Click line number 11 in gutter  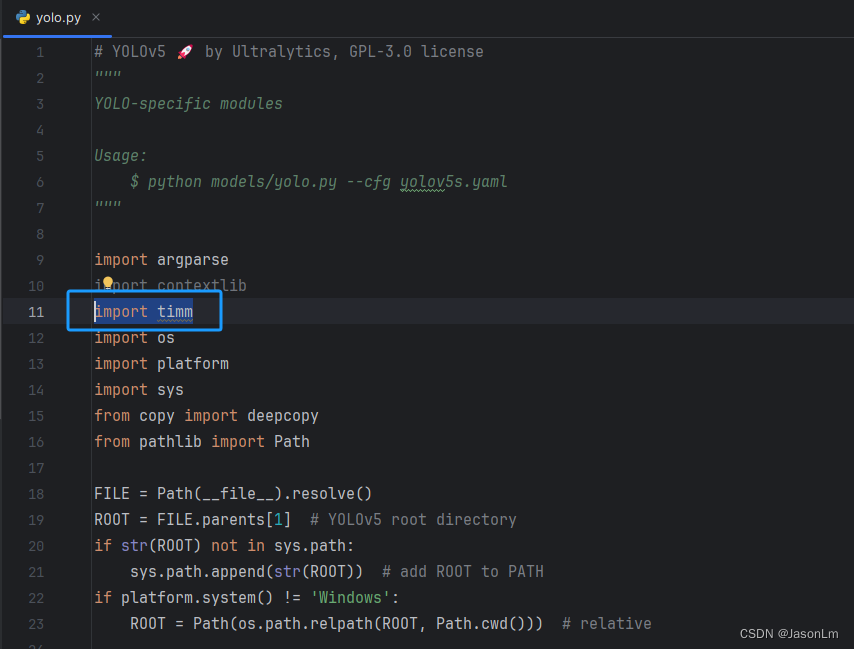36,312
